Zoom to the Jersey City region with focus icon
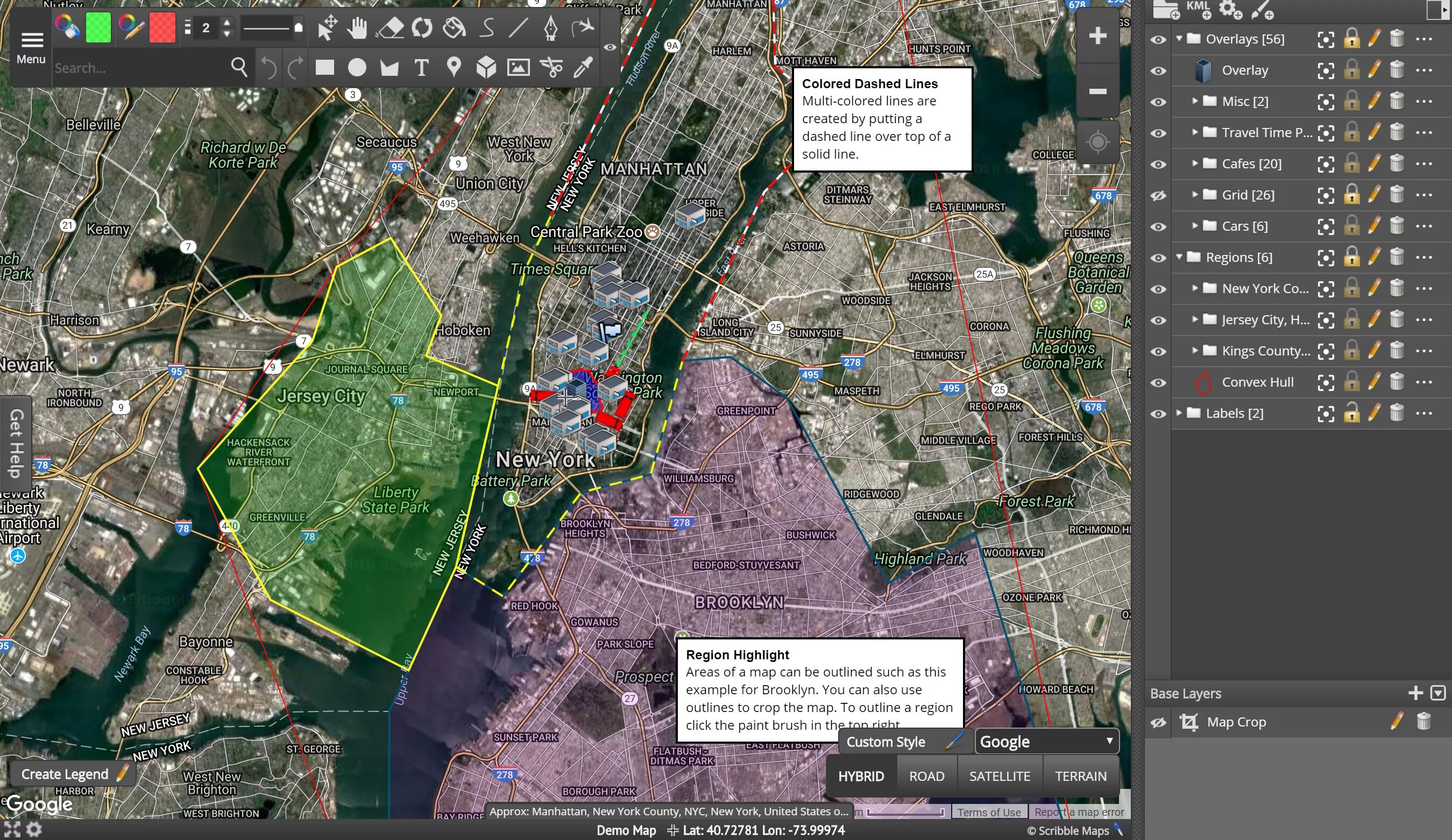 click(1326, 320)
